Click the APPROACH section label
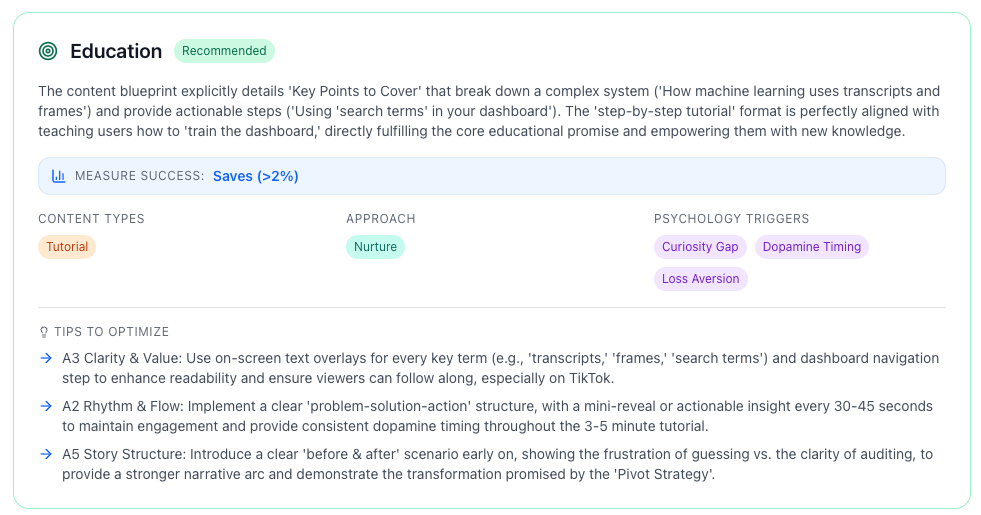981x515 pixels. coord(380,219)
